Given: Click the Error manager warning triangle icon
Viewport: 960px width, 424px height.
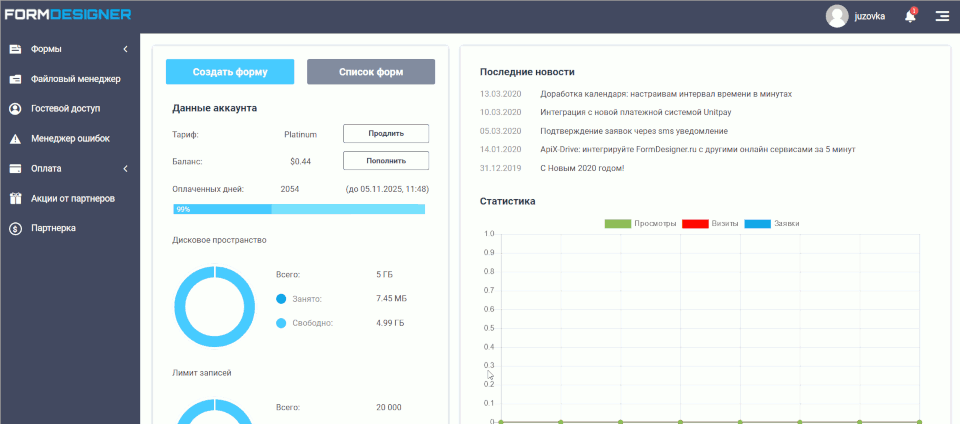Looking at the screenshot, I should click(16, 139).
